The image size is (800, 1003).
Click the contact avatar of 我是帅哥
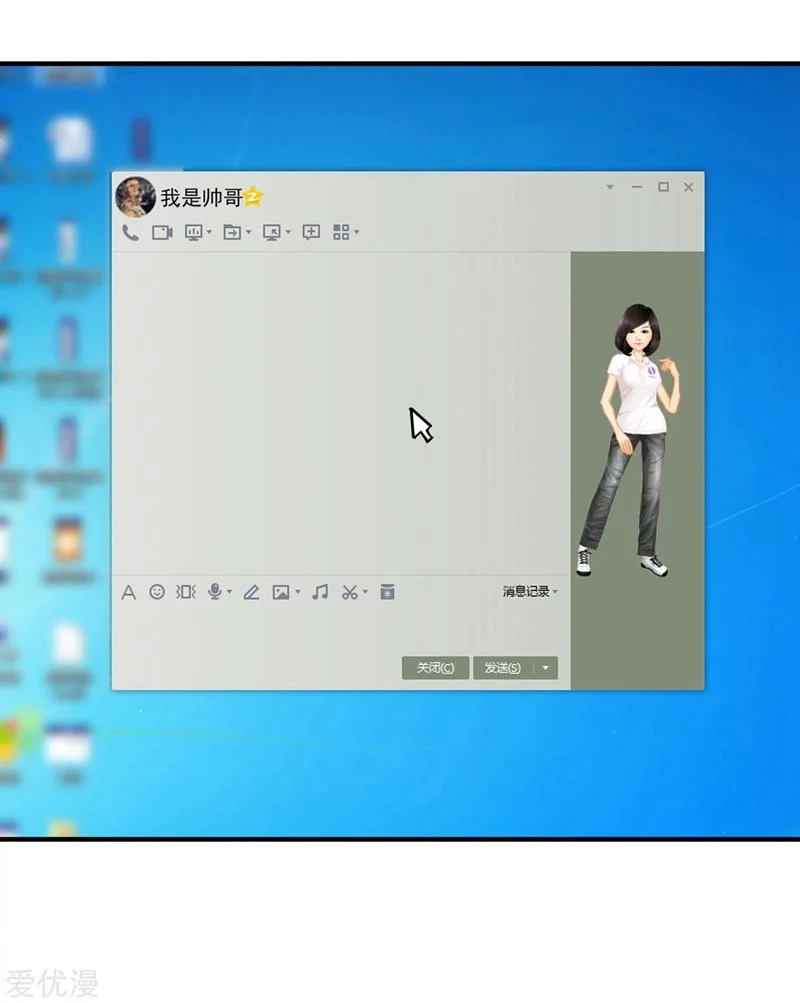(x=135, y=197)
